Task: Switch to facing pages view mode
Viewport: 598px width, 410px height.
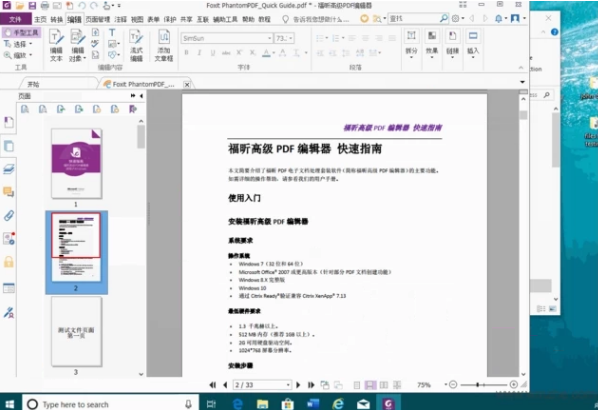Action: (x=384, y=385)
